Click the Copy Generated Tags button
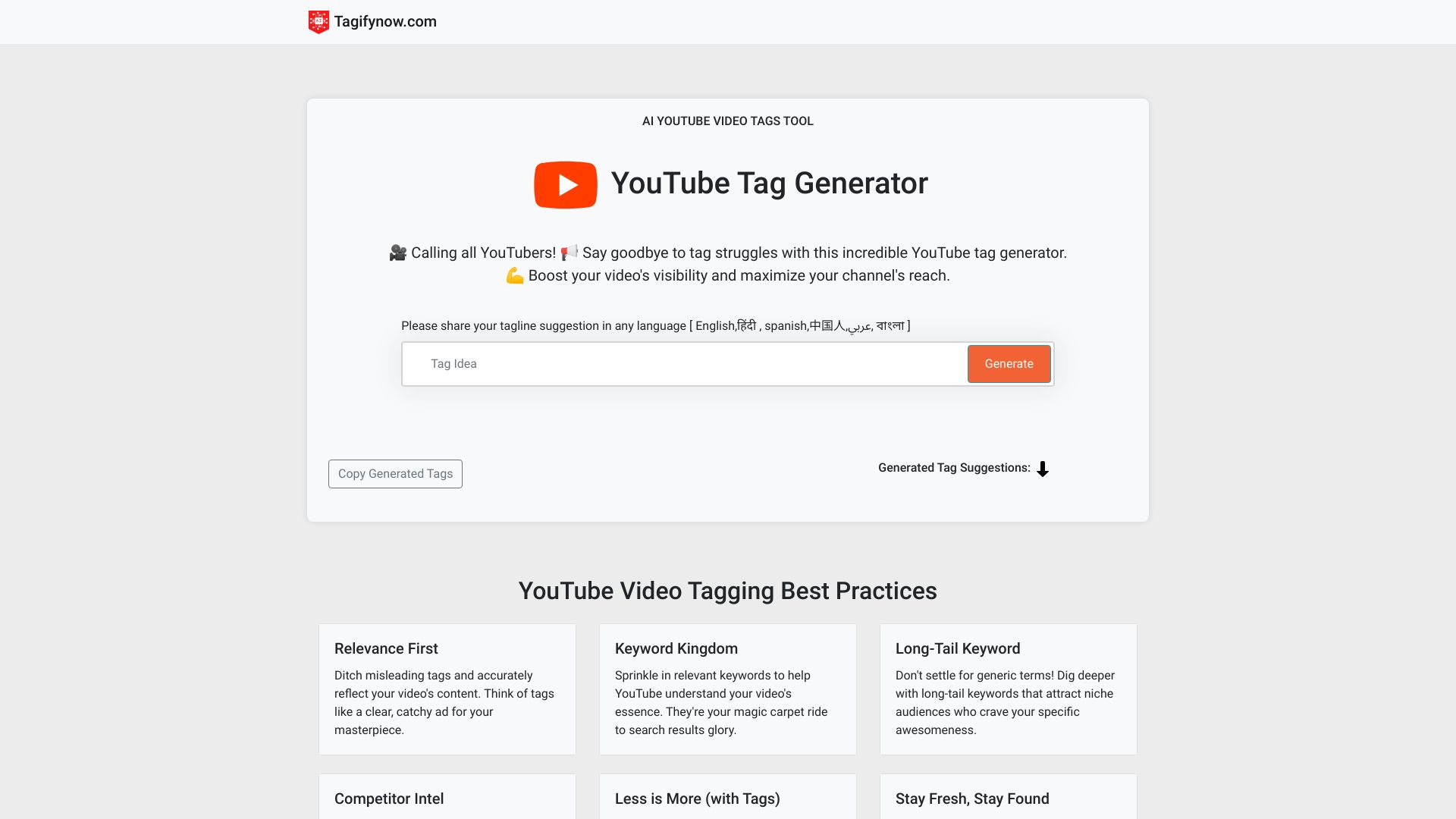 click(395, 473)
